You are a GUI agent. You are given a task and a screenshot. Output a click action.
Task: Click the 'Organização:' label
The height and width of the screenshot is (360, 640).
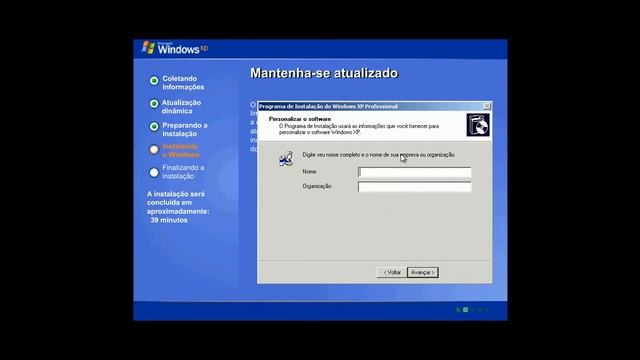click(x=317, y=186)
